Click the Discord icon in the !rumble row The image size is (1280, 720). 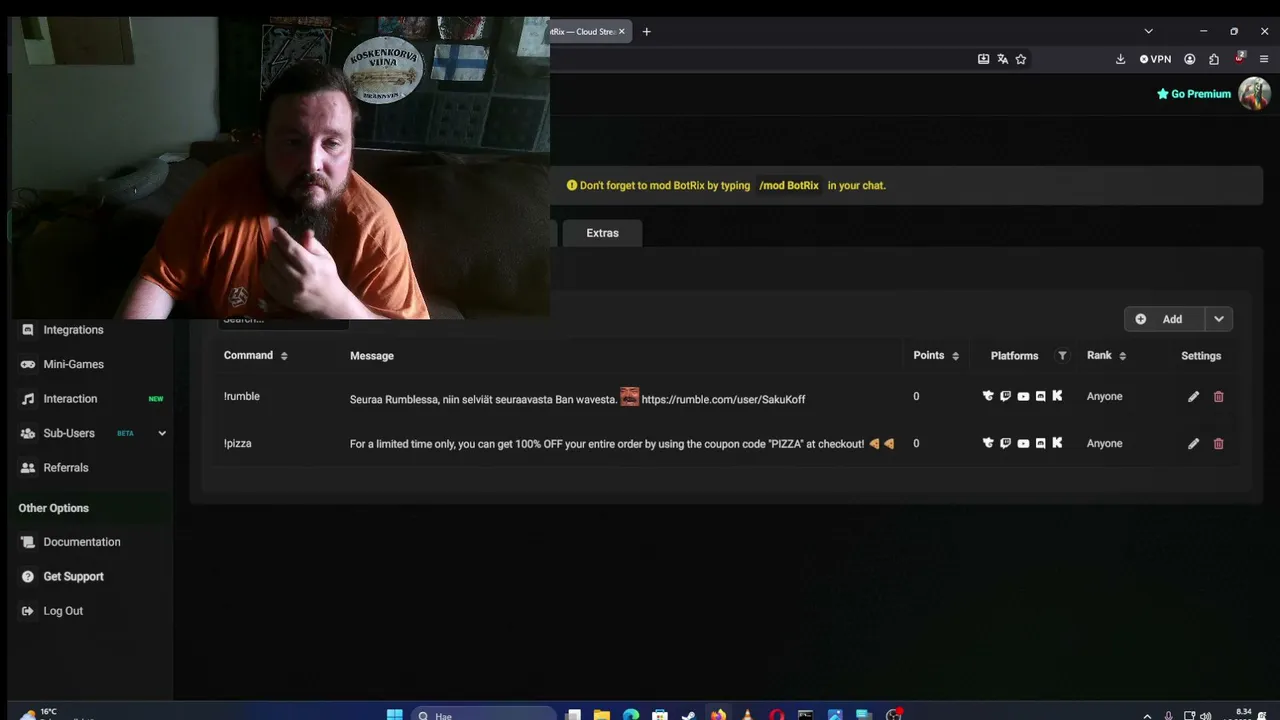pyautogui.click(x=1040, y=396)
